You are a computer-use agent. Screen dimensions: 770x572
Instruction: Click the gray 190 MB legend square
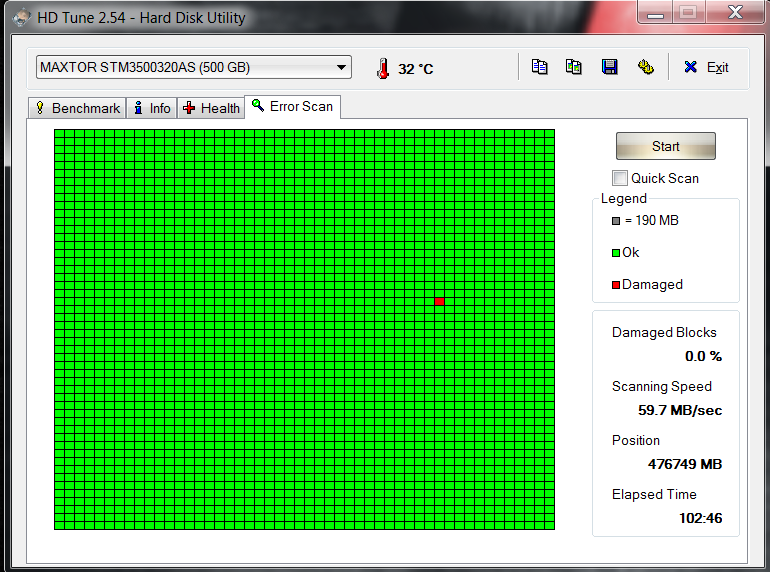point(616,221)
